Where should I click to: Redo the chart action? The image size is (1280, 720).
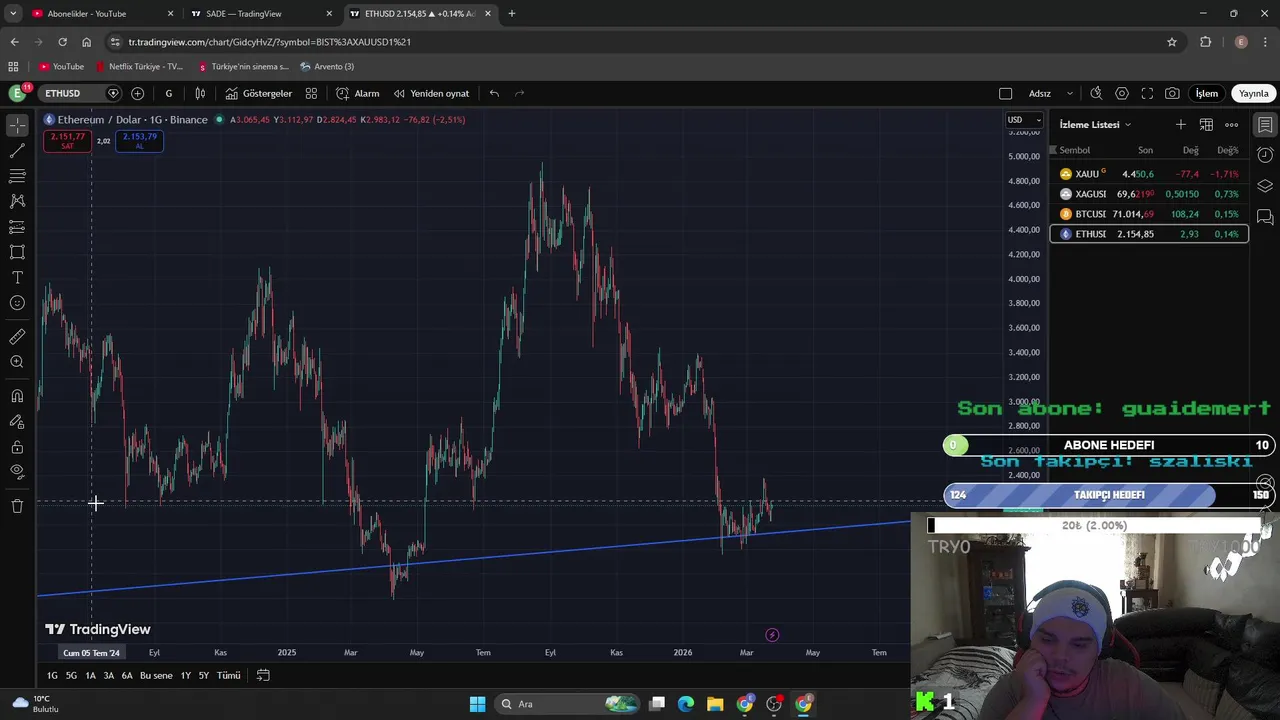point(519,93)
